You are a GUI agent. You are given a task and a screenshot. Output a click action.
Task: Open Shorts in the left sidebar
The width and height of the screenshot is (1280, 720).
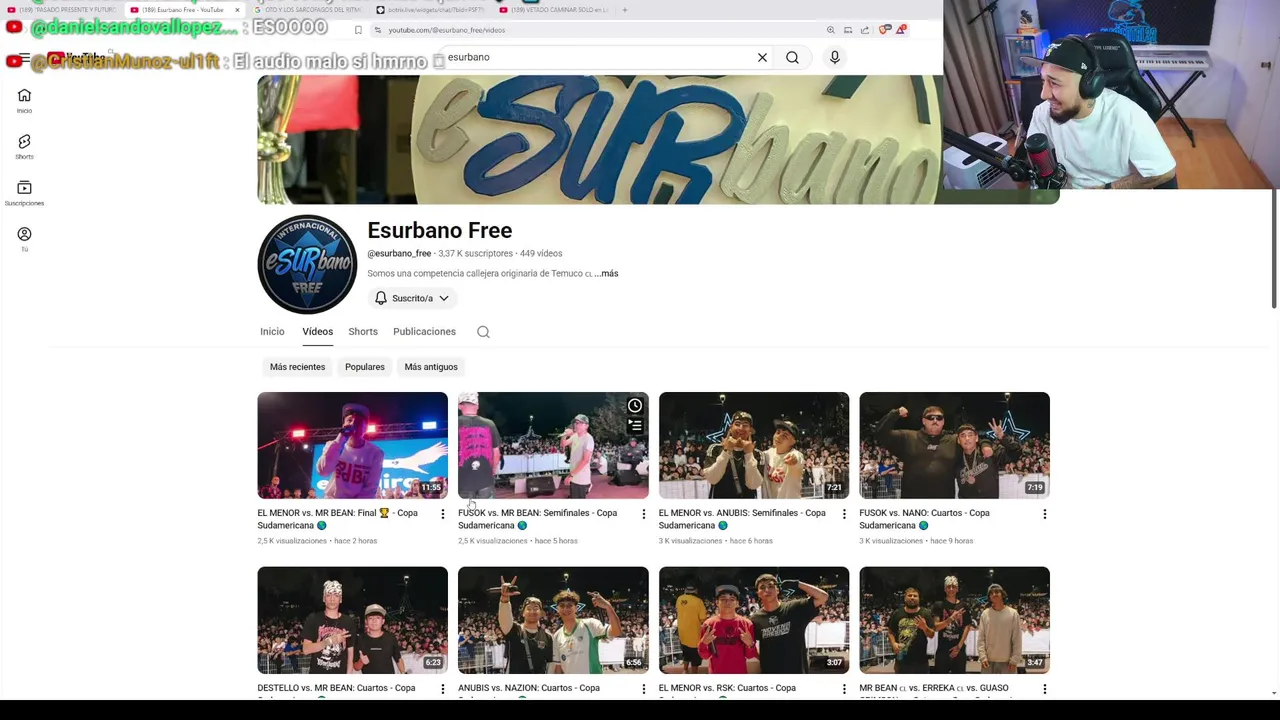click(24, 146)
